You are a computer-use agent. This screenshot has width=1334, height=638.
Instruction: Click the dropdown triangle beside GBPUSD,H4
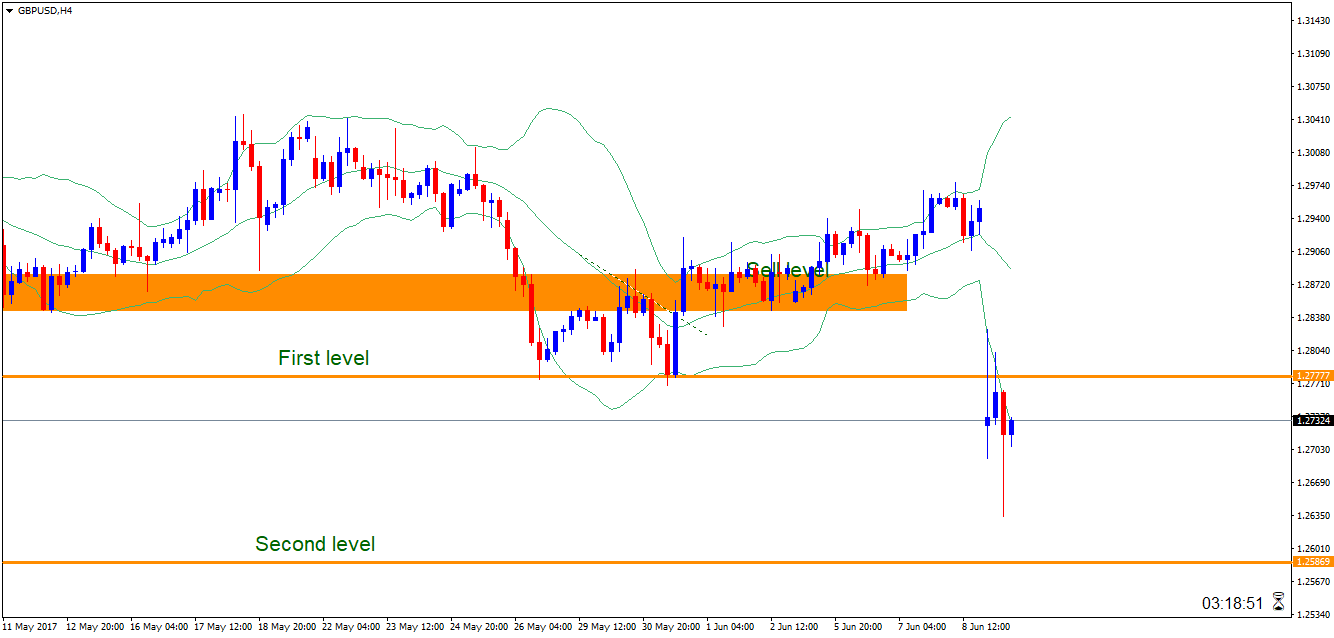click(x=9, y=10)
